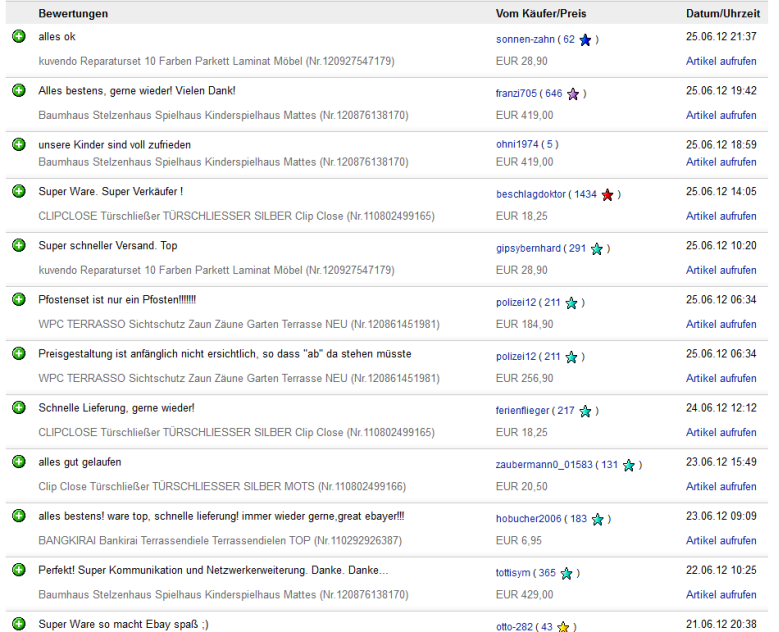Screen dimensions: 779x632
Task: Open 'Artikel aufrufen' for 25.06.12 21:37 entry
Action: point(721,61)
